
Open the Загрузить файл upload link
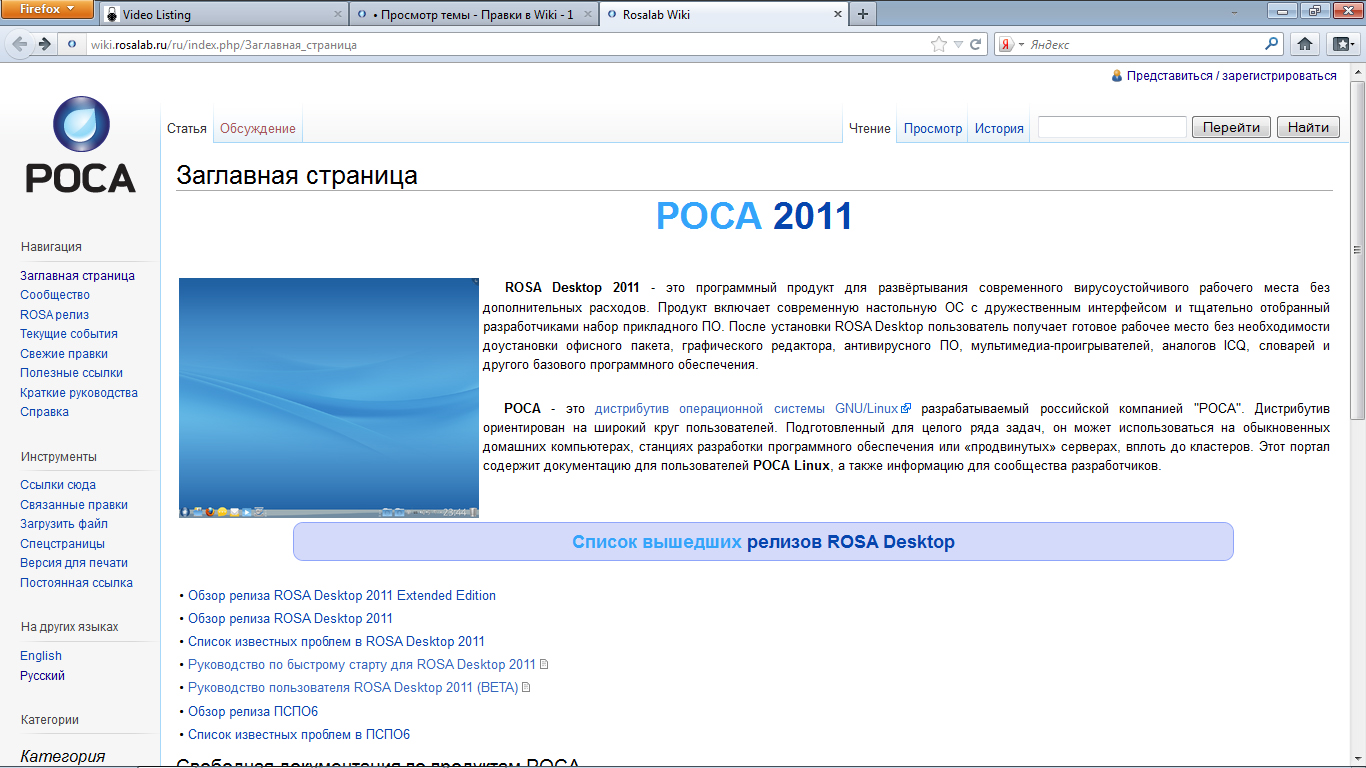[x=64, y=524]
